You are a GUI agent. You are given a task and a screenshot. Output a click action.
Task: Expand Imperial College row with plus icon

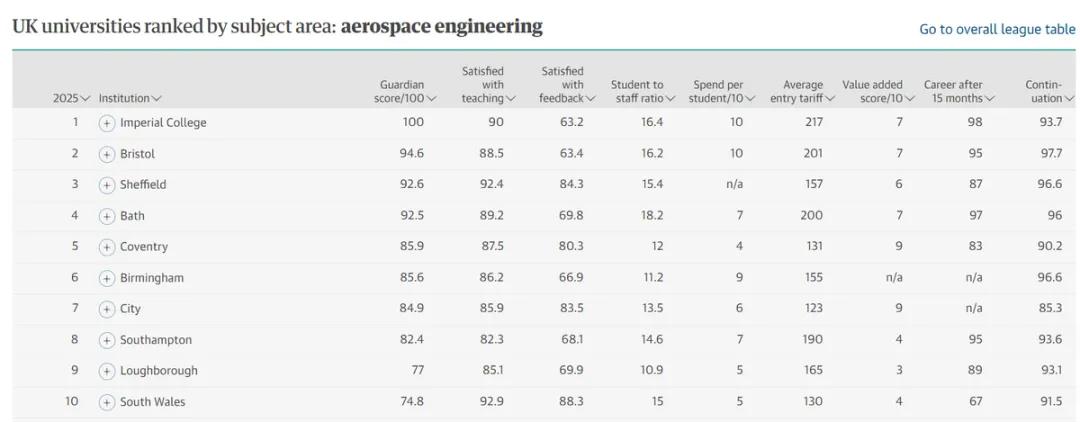pos(106,123)
